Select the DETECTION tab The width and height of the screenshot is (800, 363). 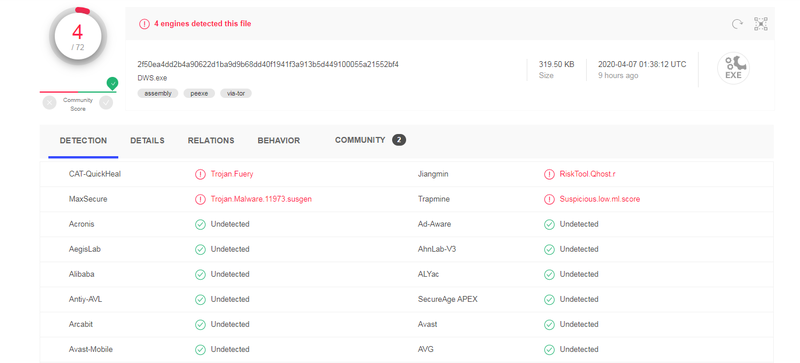pos(83,140)
